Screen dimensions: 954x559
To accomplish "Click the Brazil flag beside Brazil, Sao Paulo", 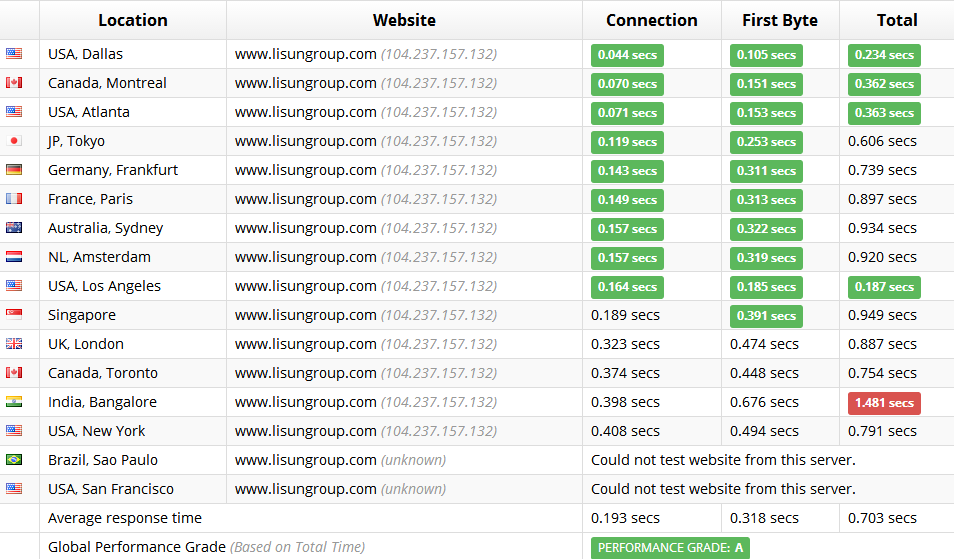I will [x=14, y=460].
